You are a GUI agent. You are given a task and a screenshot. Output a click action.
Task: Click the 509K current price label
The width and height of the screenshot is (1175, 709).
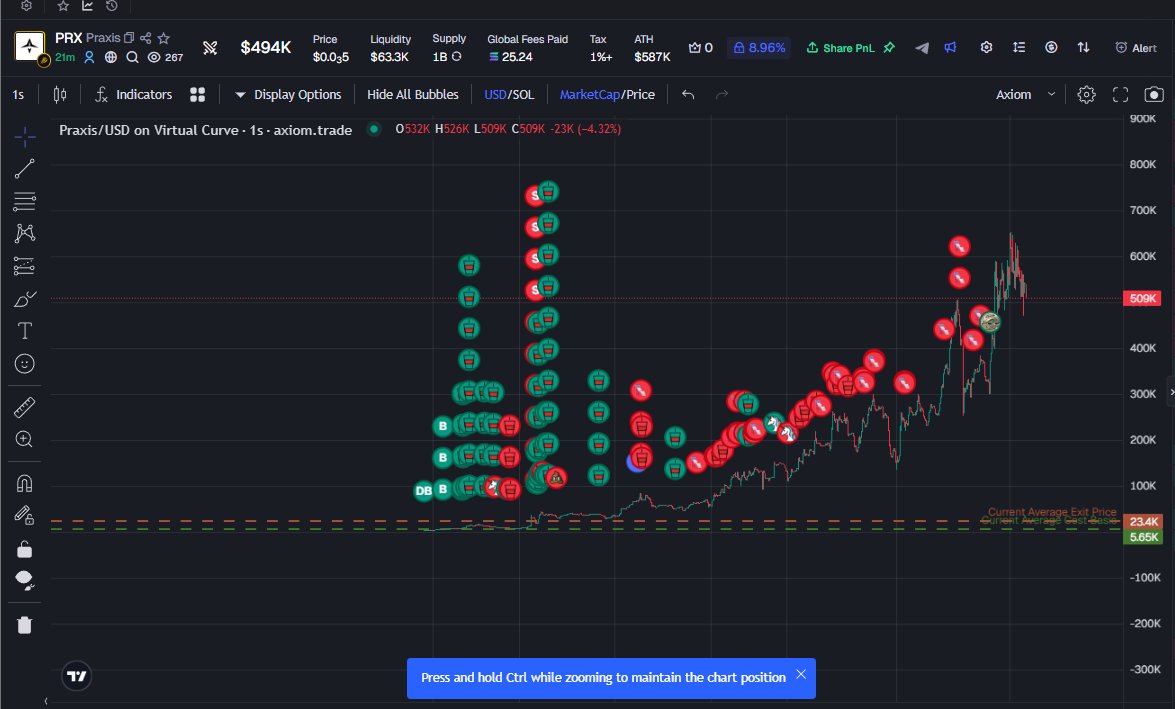tap(1142, 298)
